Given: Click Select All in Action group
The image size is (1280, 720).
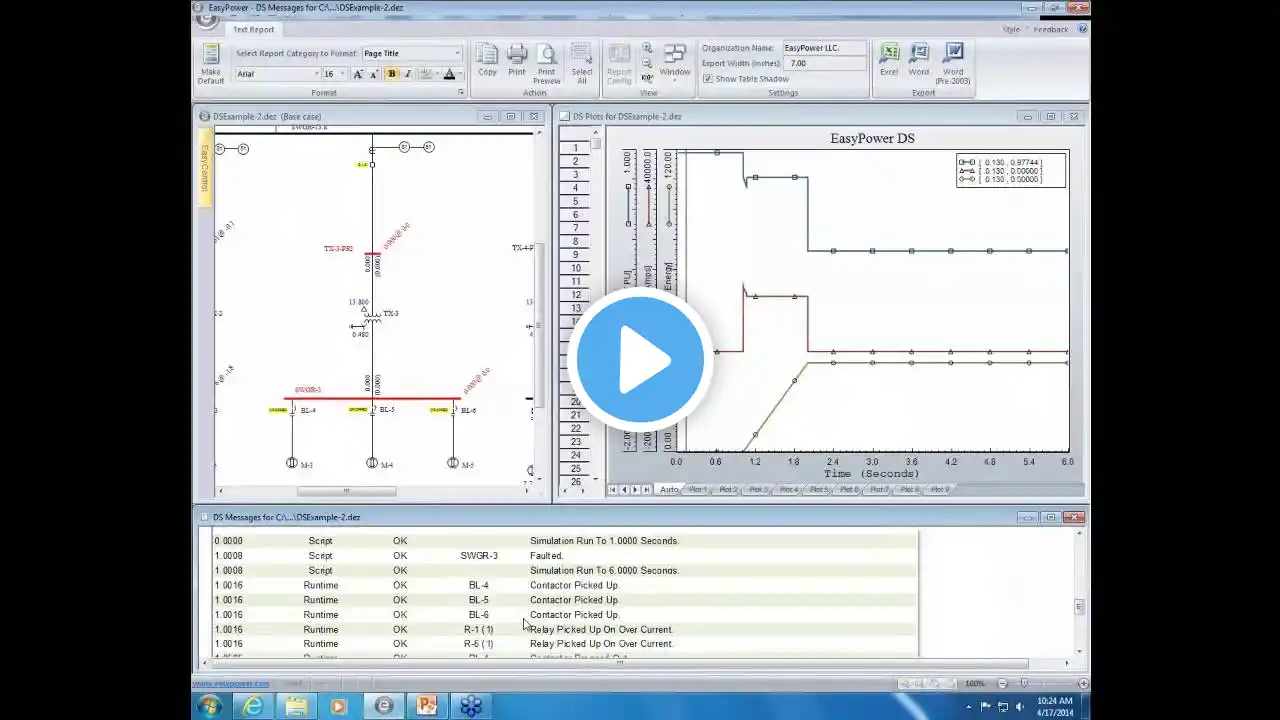Looking at the screenshot, I should (x=581, y=63).
